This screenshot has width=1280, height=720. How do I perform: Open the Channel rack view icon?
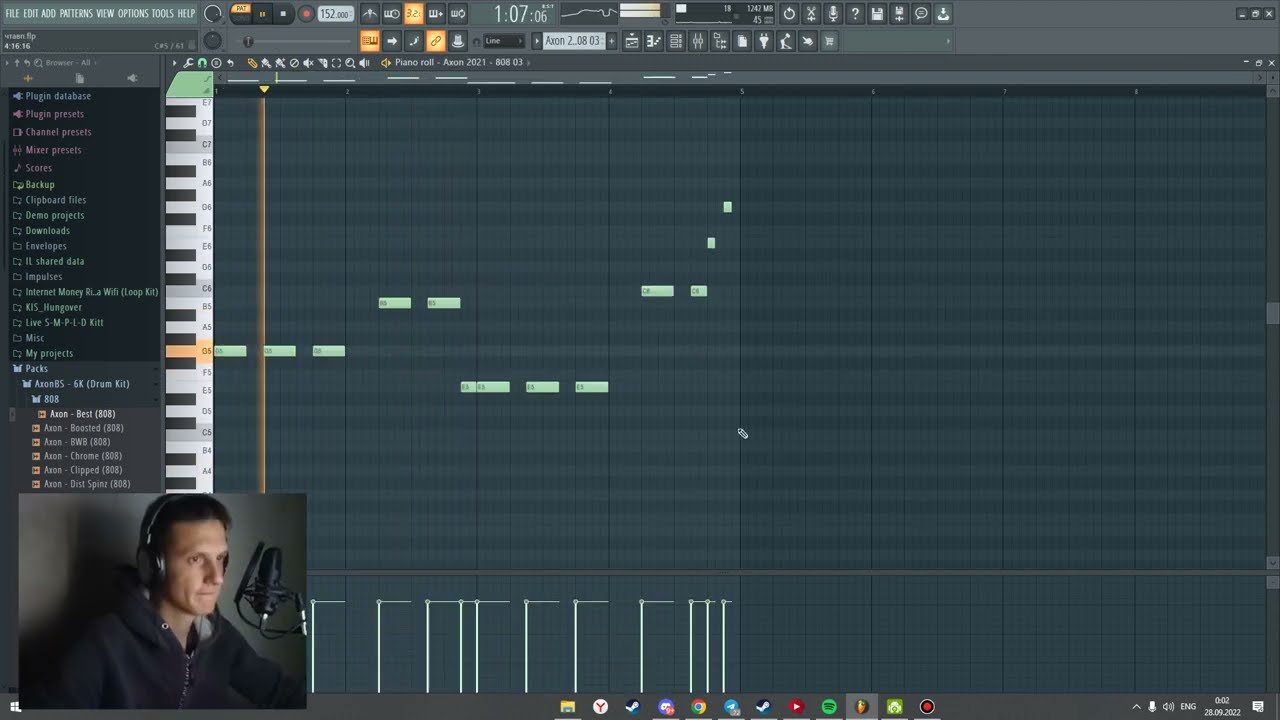pyautogui.click(x=676, y=41)
